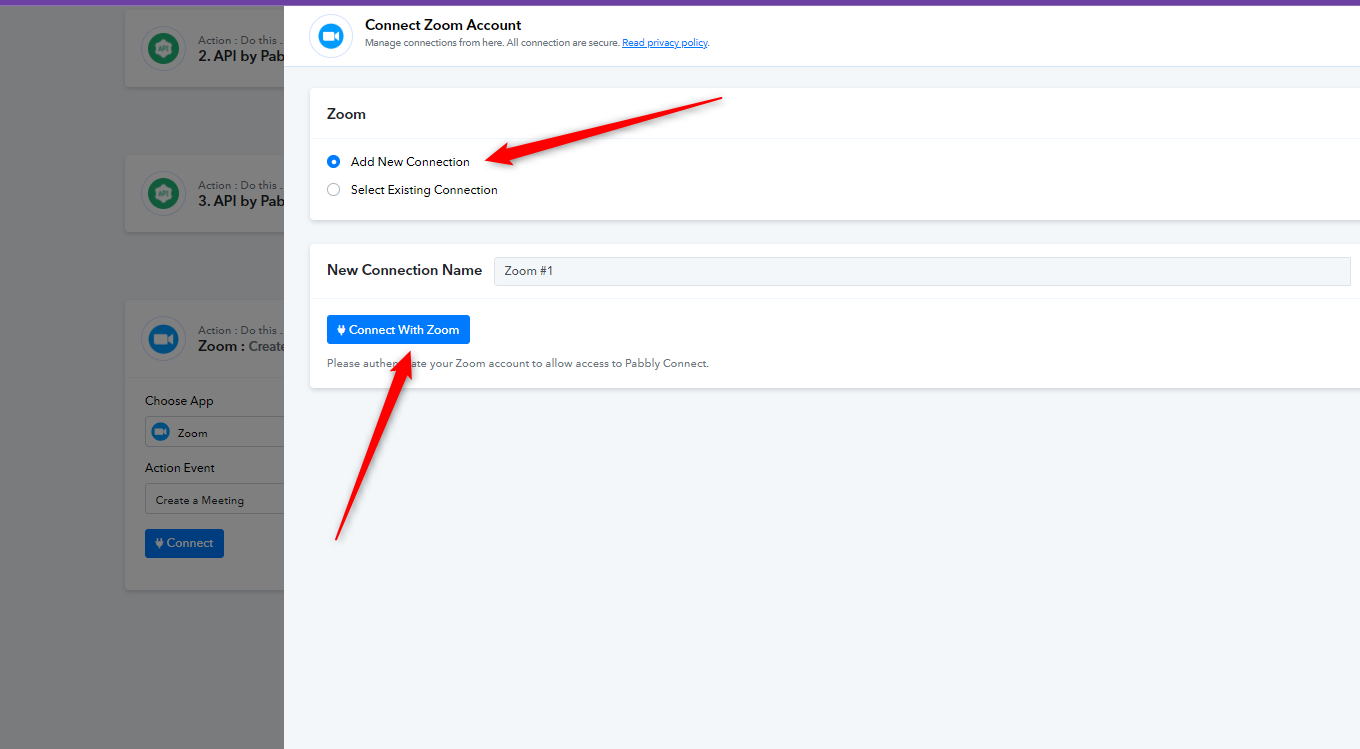Click the API icon of step 2

(164, 49)
